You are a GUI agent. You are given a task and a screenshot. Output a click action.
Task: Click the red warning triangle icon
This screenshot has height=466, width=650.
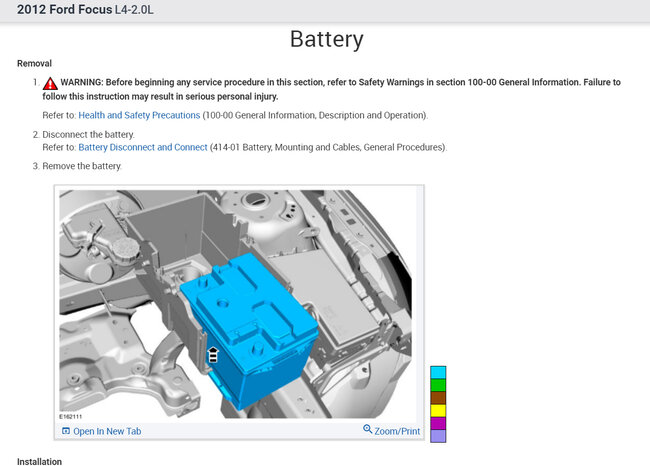50,84
